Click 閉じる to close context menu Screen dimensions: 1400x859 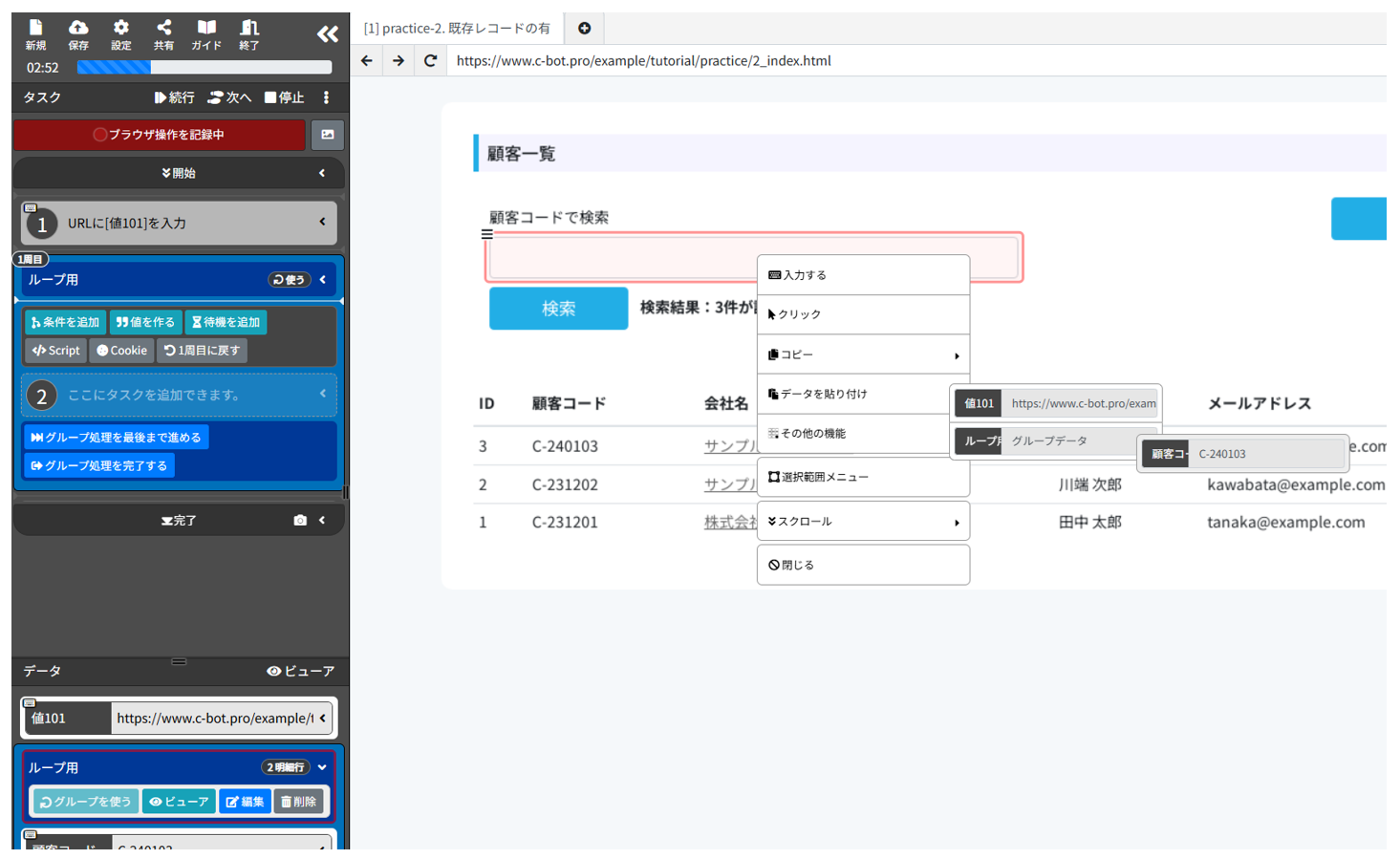pyautogui.click(x=863, y=565)
